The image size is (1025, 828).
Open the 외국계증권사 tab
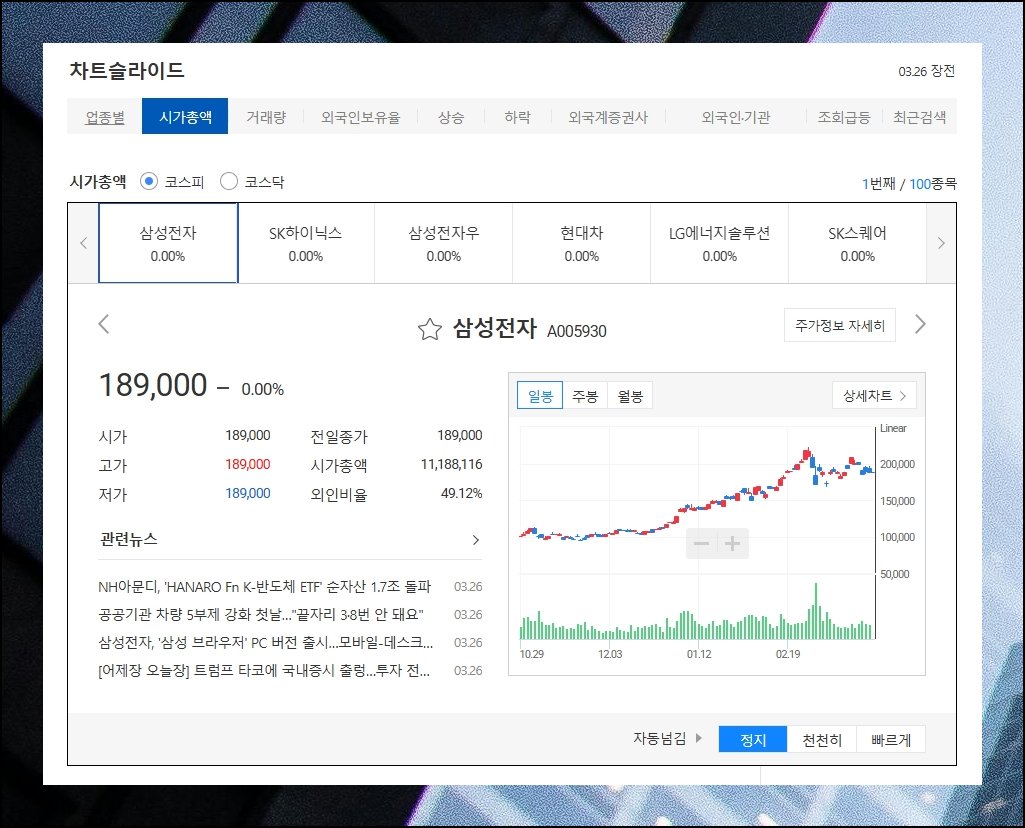(x=608, y=117)
